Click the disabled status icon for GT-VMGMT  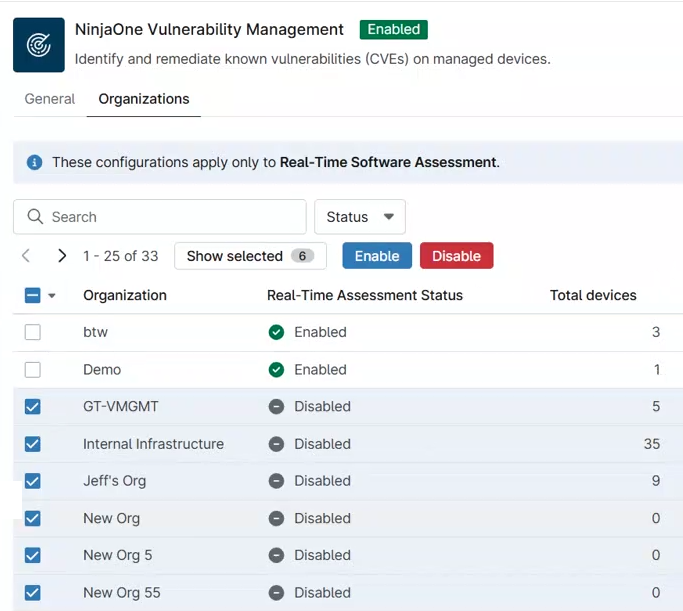(276, 407)
